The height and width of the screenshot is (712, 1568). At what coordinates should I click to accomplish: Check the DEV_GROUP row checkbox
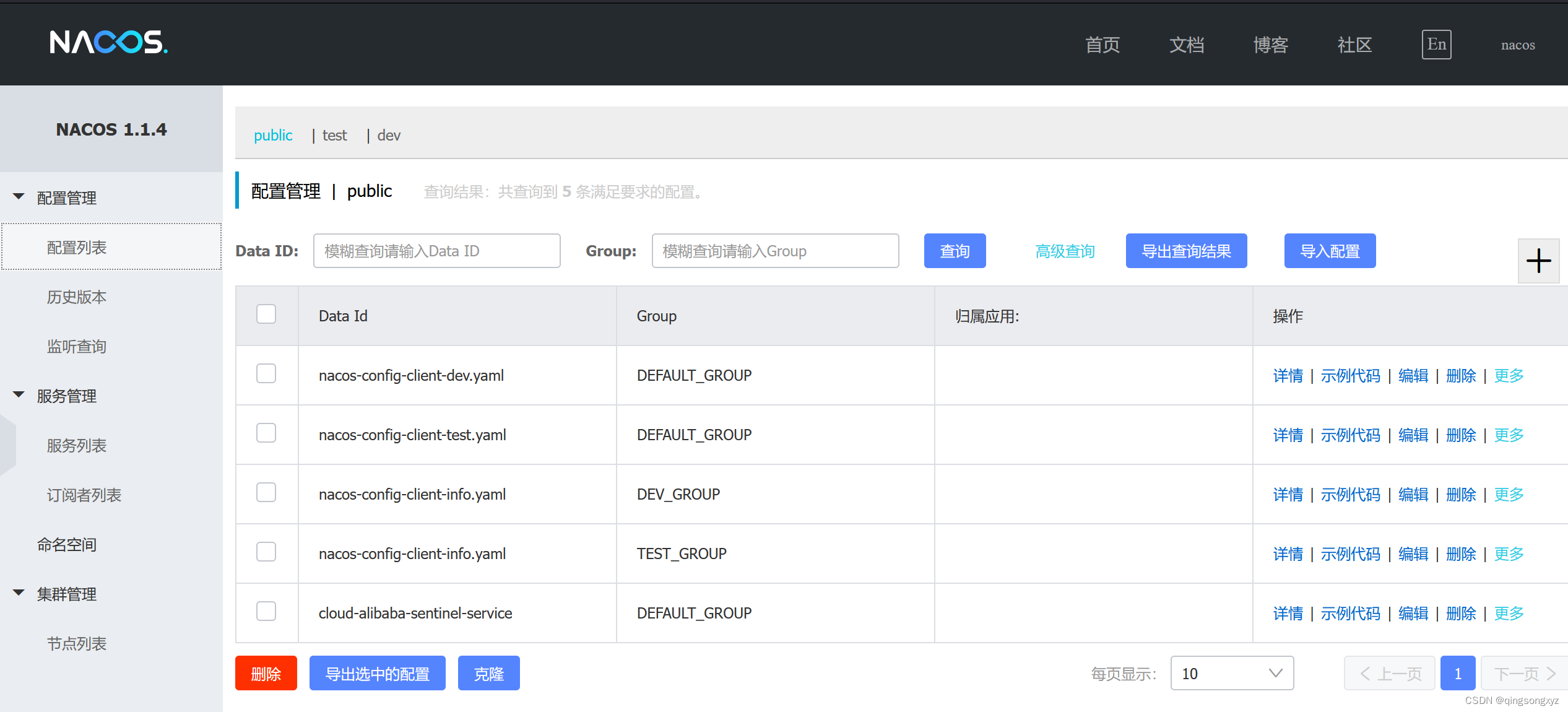coord(266,493)
